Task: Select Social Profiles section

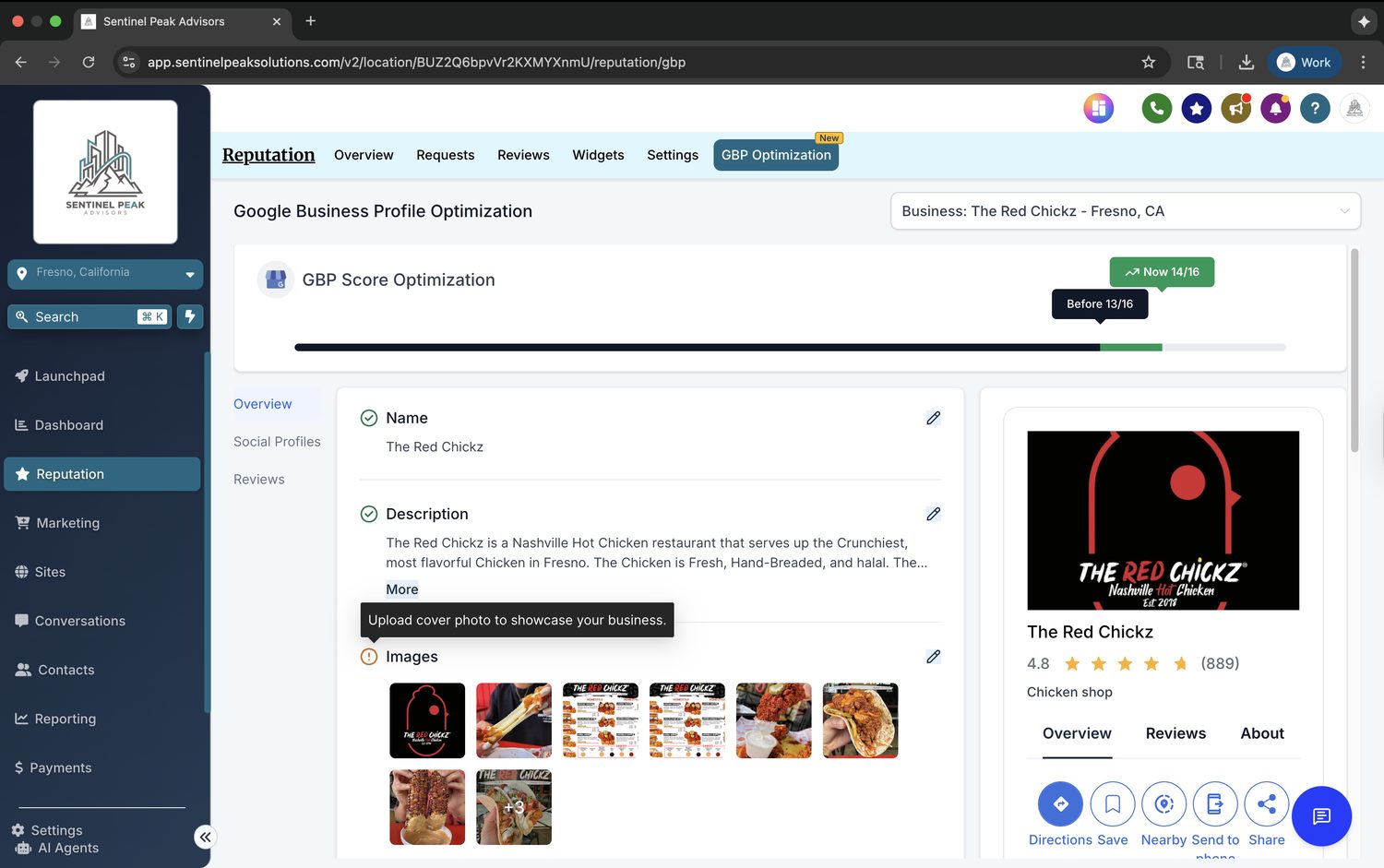Action: click(277, 442)
